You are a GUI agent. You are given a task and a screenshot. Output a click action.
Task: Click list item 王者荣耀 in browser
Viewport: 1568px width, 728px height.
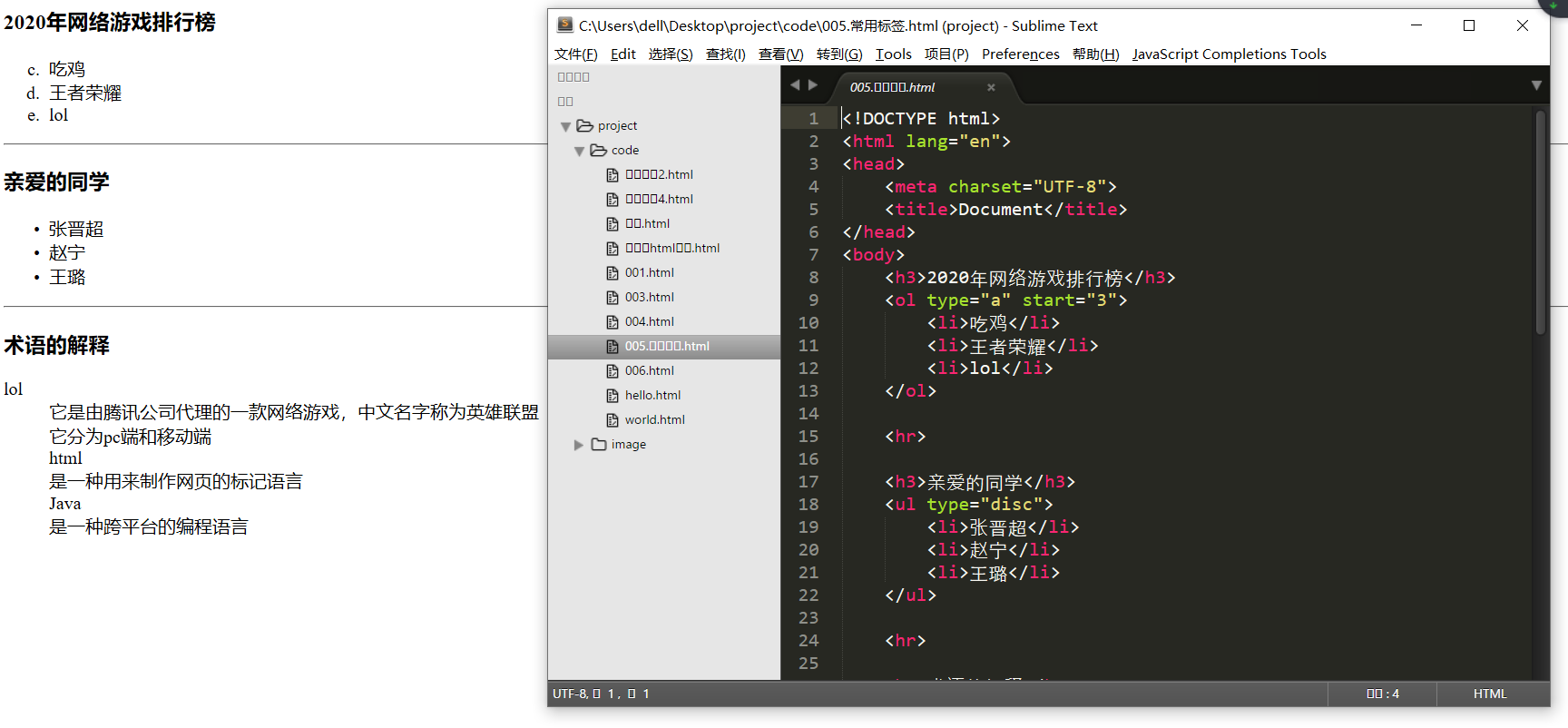[x=85, y=93]
